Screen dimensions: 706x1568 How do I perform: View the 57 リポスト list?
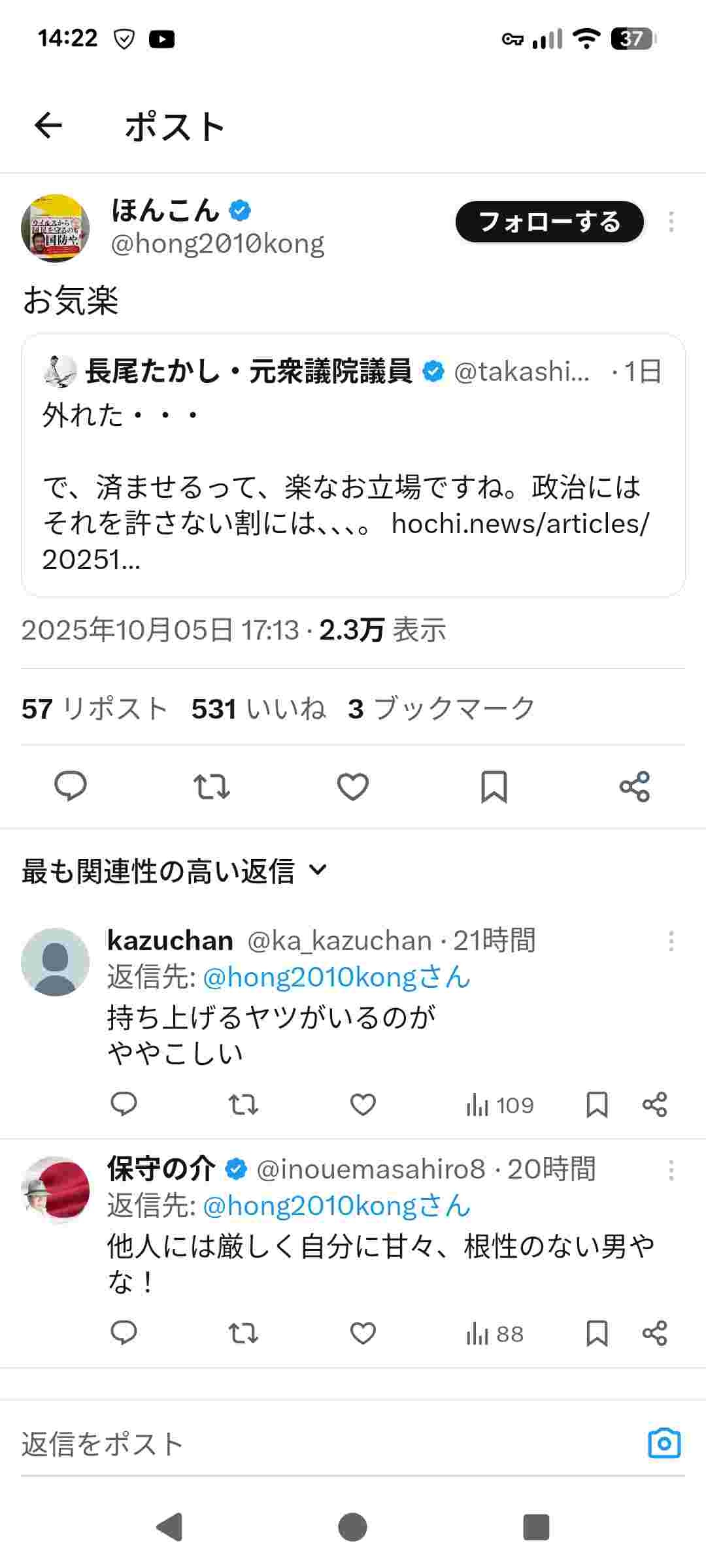(x=95, y=708)
